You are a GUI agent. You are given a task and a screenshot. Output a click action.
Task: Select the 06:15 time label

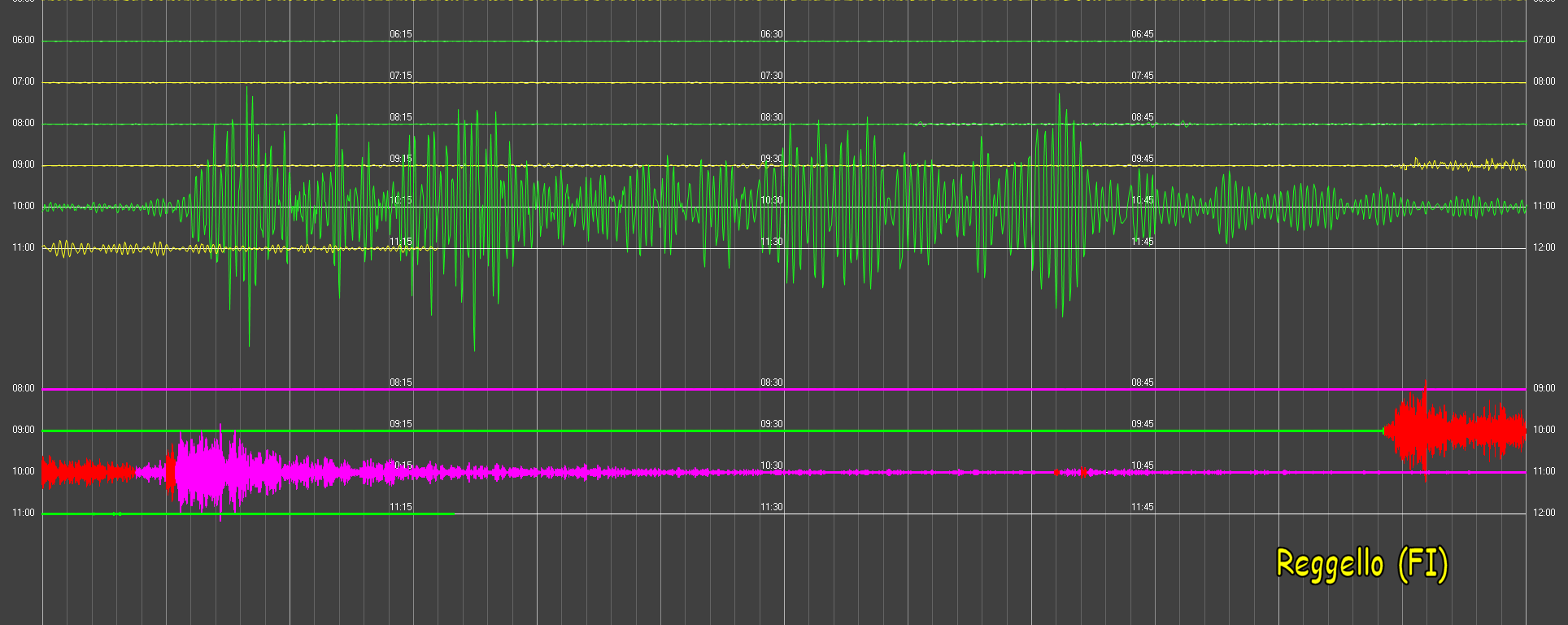(401, 34)
